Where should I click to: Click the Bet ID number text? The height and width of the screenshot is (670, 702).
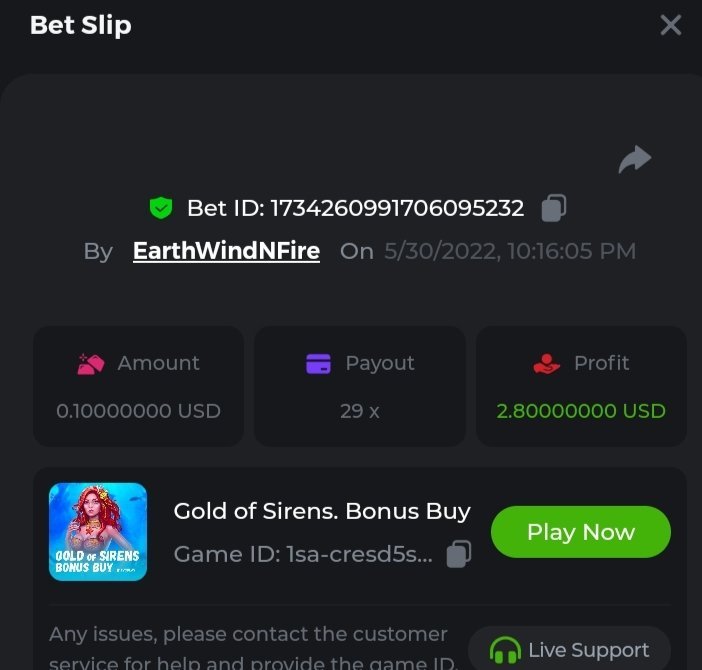tap(355, 208)
